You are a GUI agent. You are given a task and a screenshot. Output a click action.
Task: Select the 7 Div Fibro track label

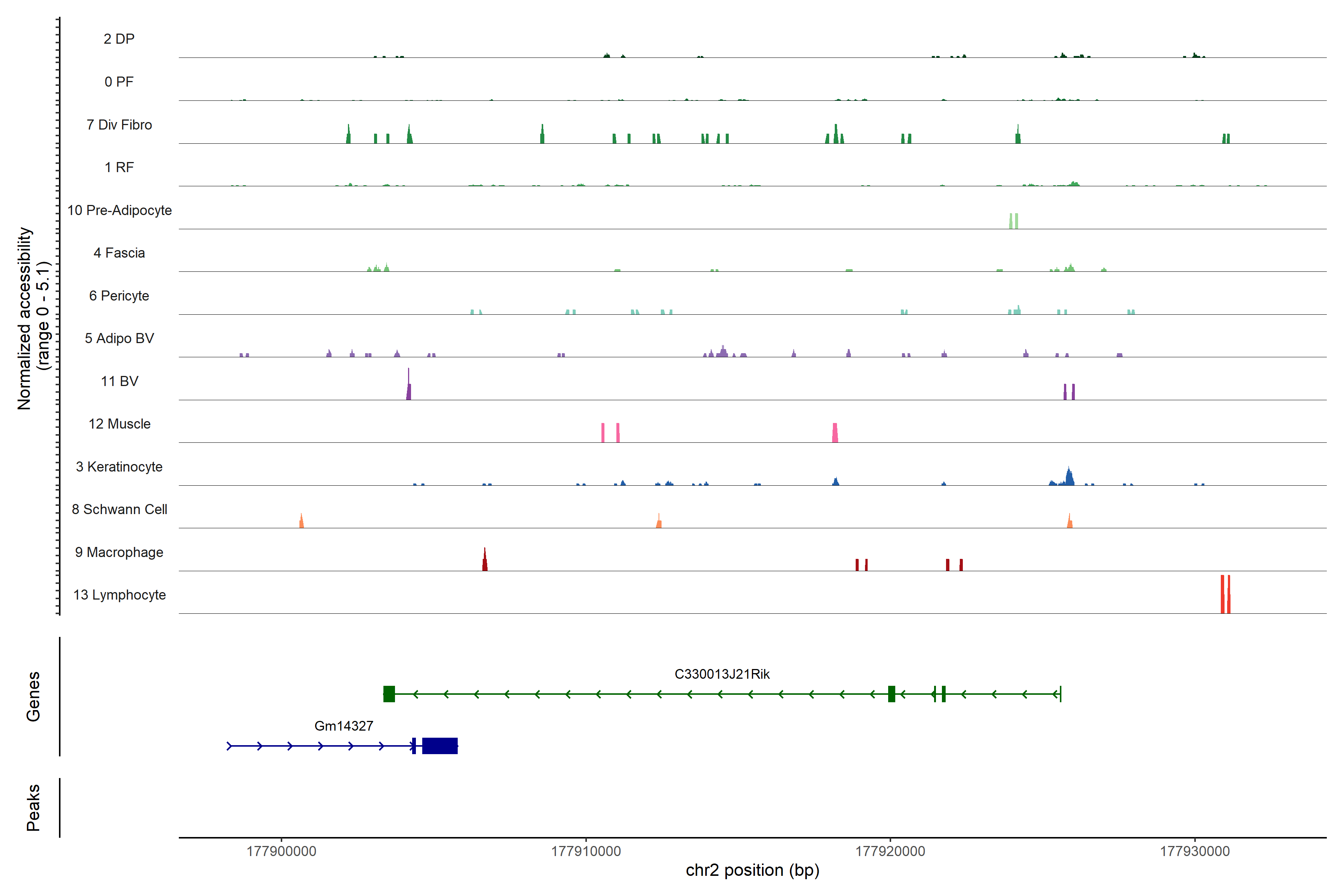pyautogui.click(x=119, y=125)
